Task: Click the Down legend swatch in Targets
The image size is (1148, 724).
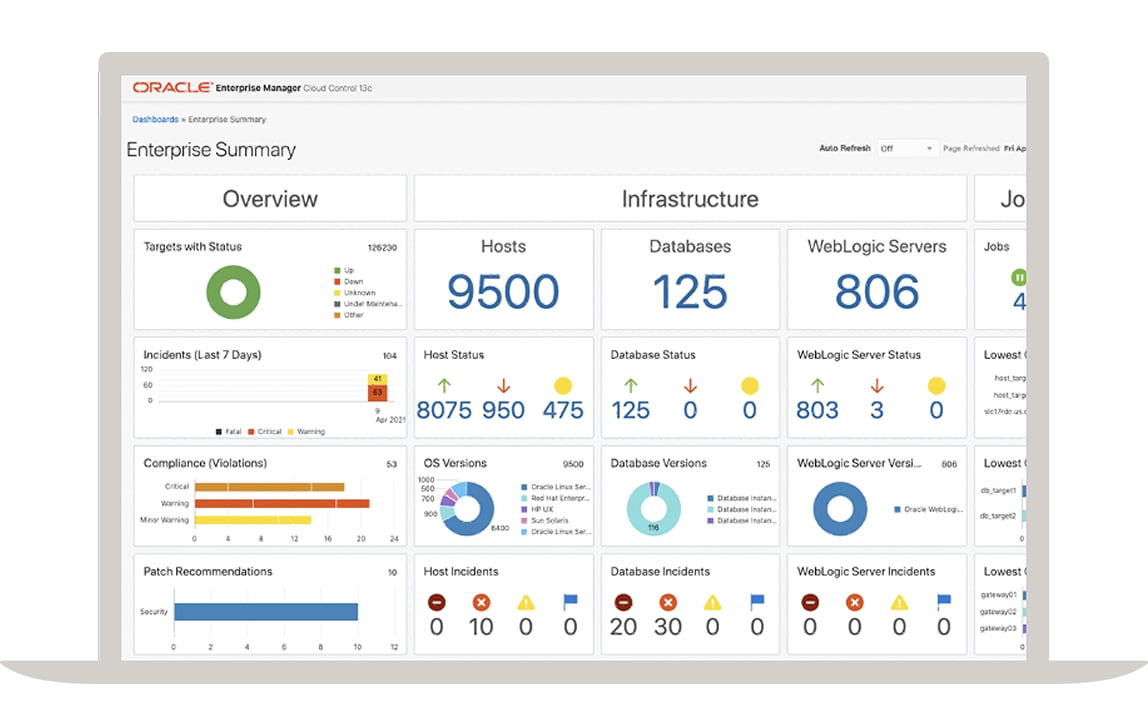Action: 338,281
